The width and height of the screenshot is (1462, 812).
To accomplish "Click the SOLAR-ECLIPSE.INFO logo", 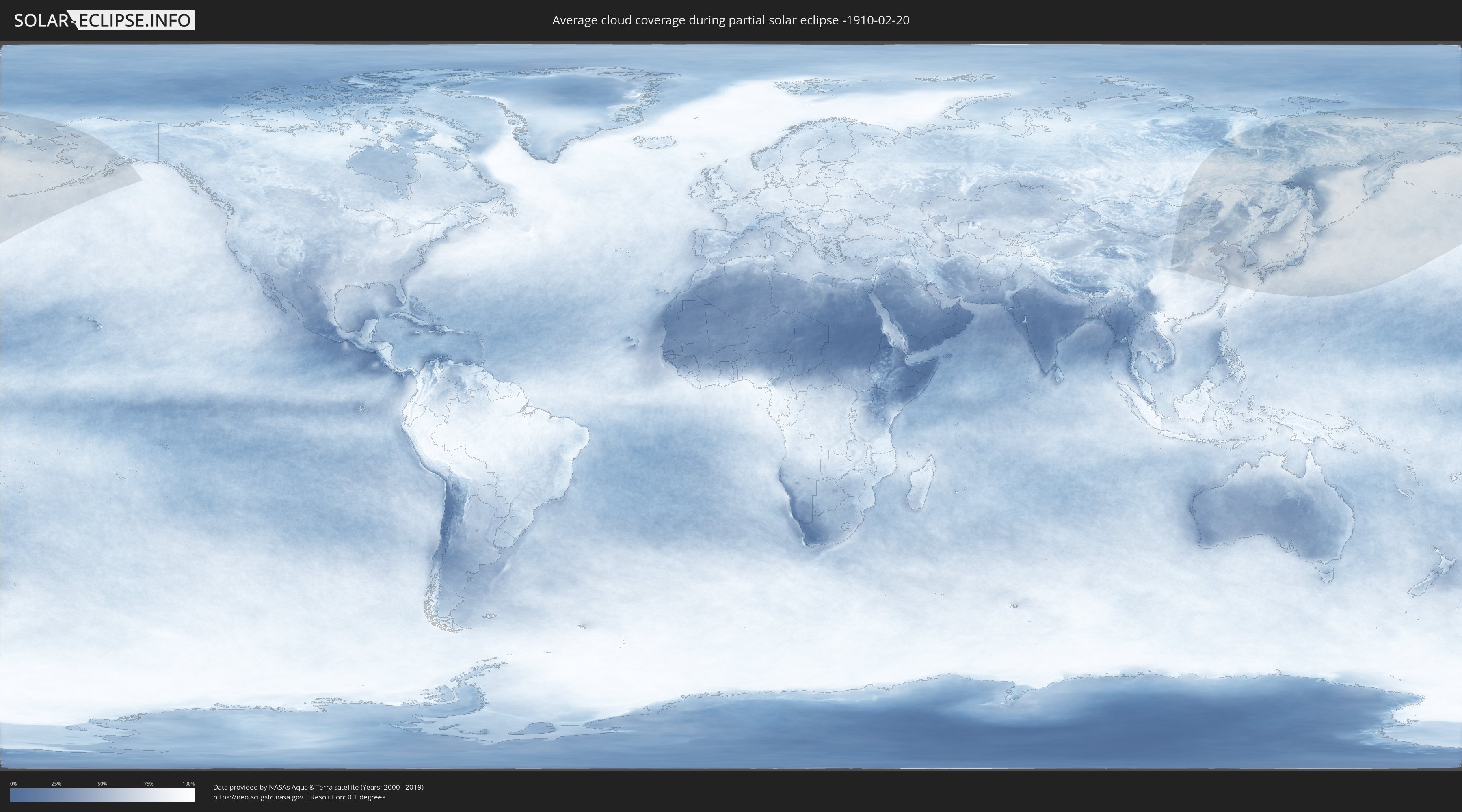I will 104,20.
